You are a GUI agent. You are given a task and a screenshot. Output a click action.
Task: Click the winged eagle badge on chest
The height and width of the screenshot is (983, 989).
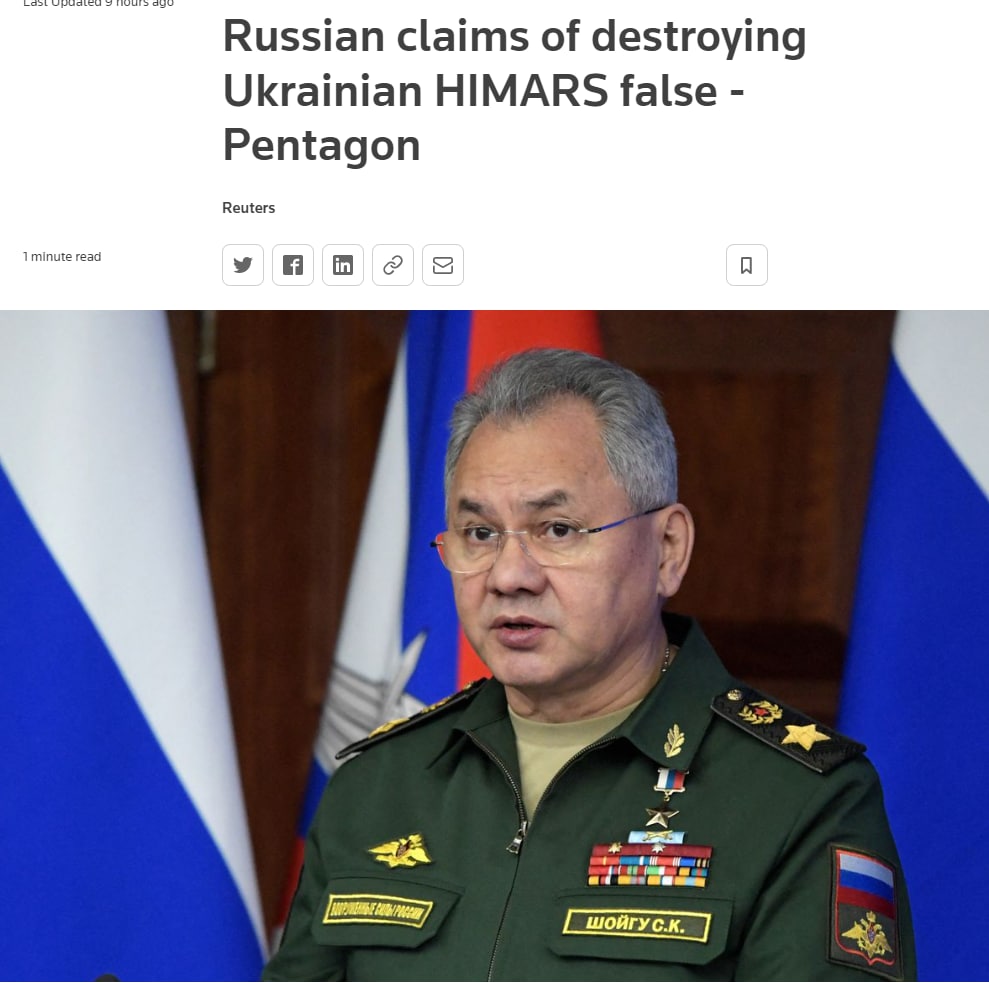(400, 851)
